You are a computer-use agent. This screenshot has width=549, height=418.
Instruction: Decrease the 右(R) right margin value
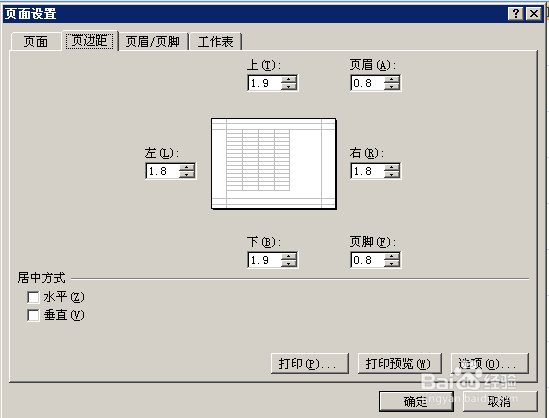click(x=392, y=175)
